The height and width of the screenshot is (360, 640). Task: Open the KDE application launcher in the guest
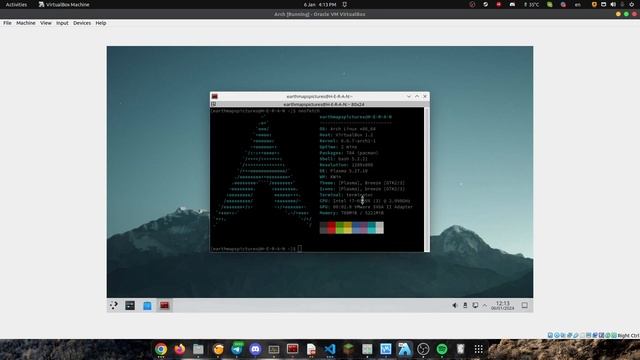coord(114,305)
